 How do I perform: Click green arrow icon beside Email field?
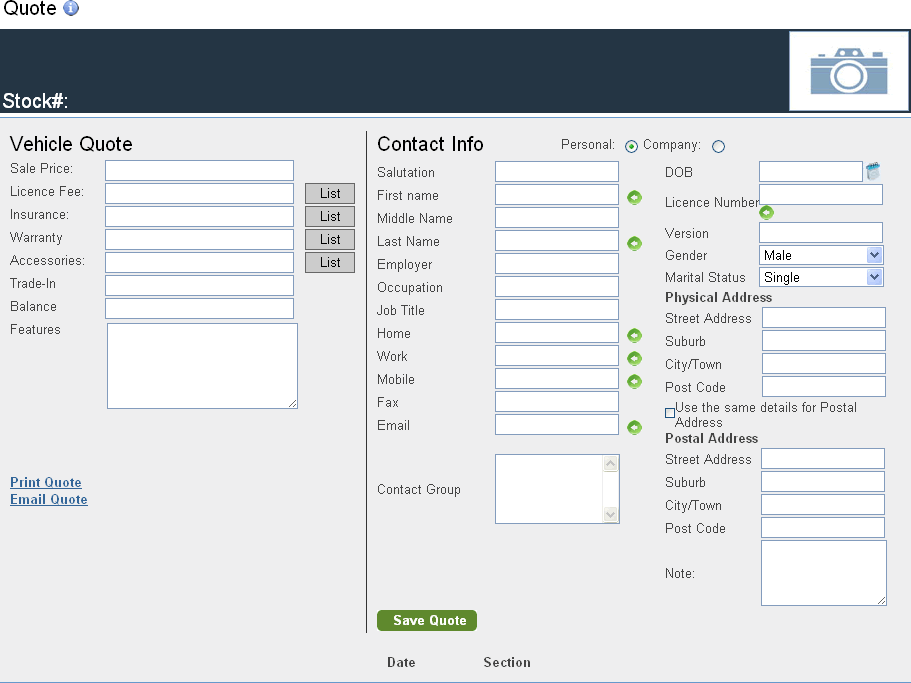(634, 427)
